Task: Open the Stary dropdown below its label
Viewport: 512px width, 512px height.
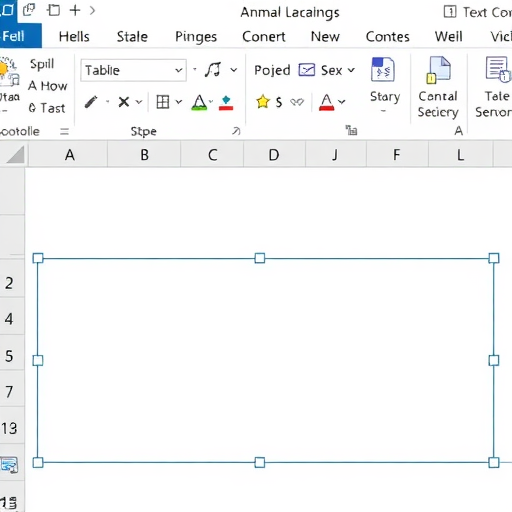Action: point(384,111)
